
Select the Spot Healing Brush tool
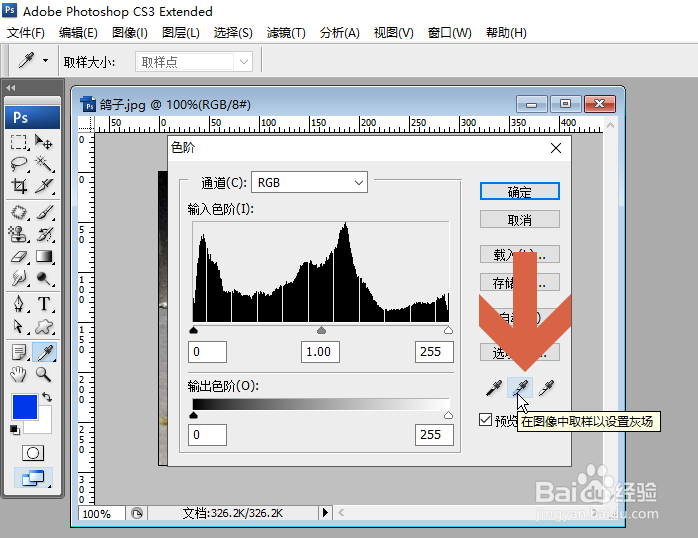19,212
